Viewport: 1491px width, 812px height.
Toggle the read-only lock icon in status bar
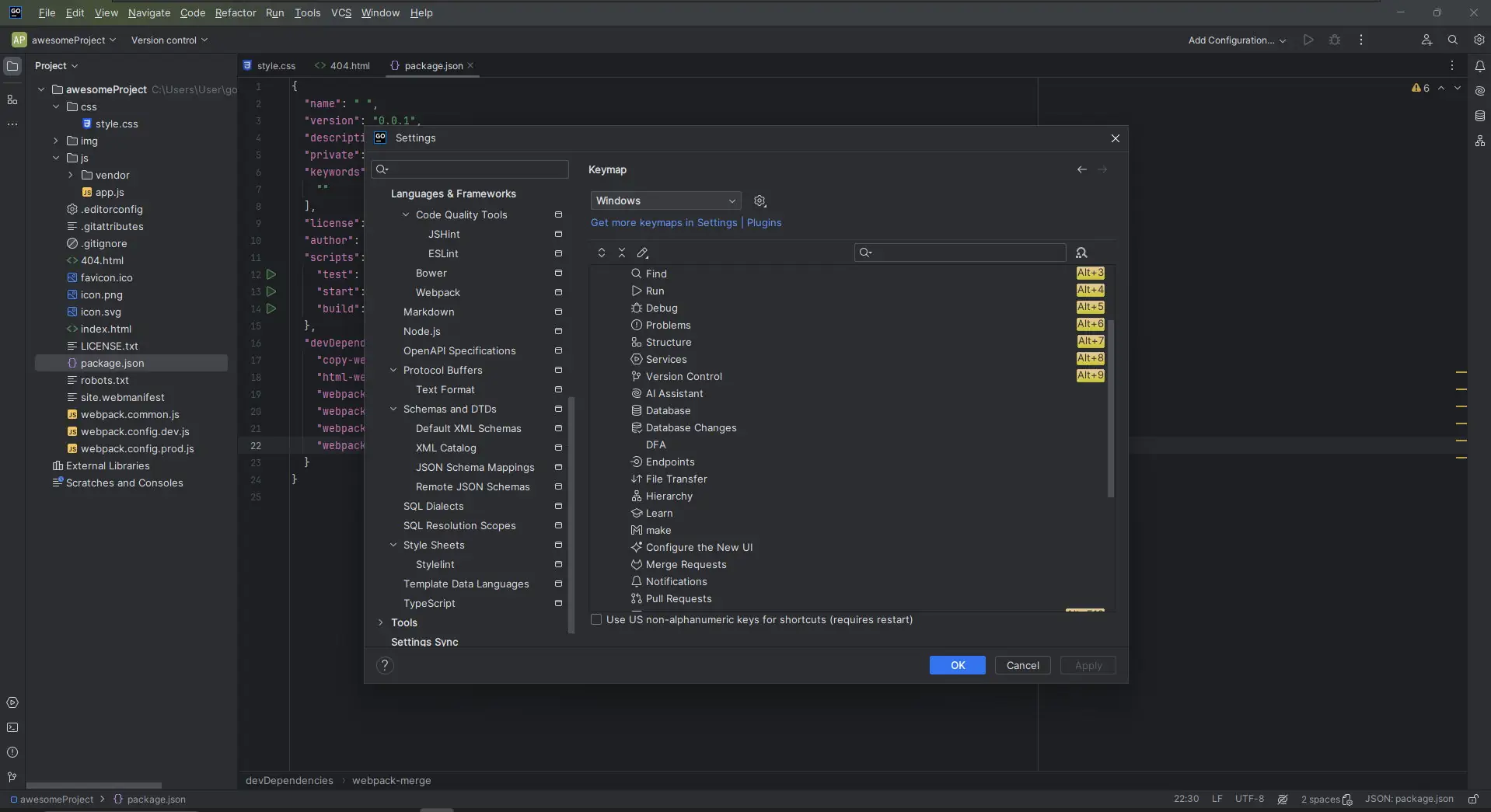pos(1473,800)
